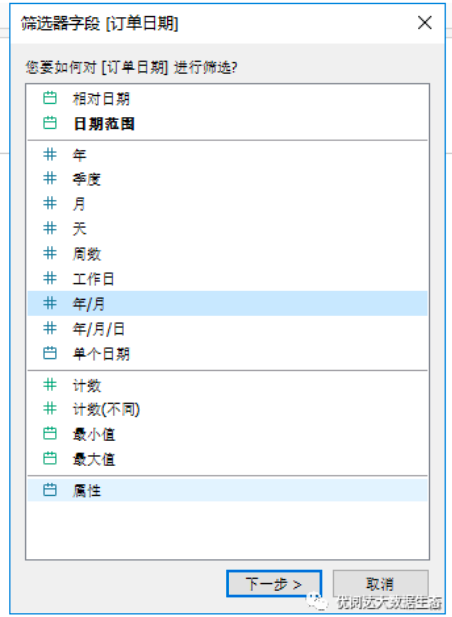This screenshot has height=617, width=452.
Task: Click empty area below 属性 in list
Action: pyautogui.click(x=227, y=529)
